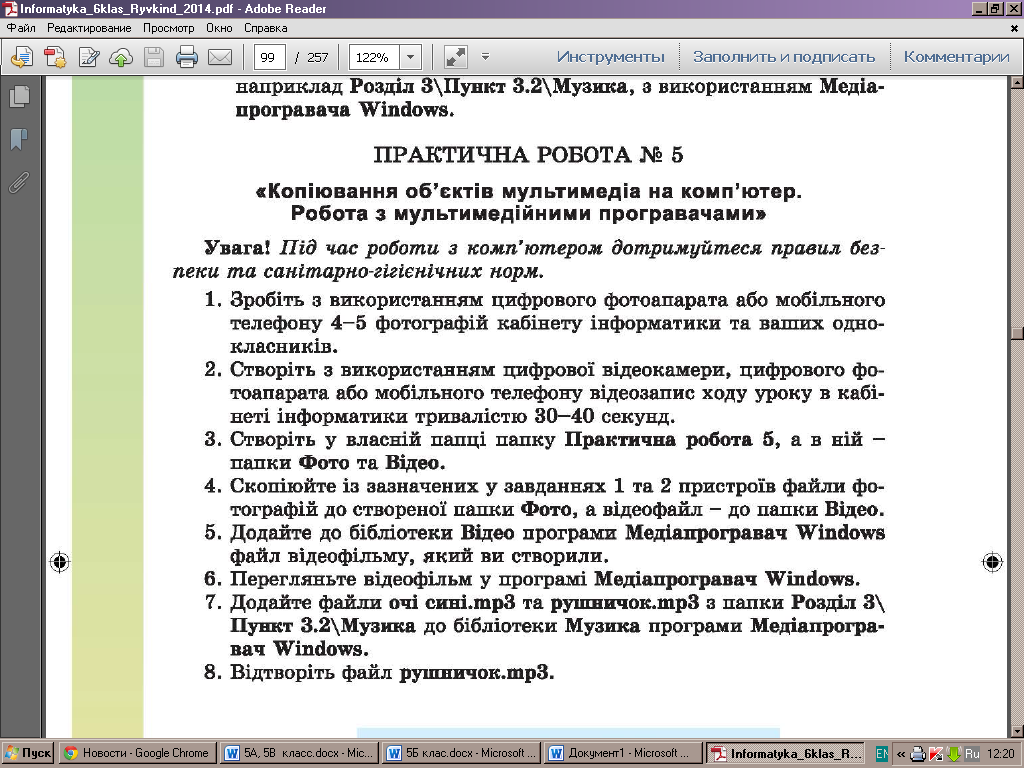Click the page number field showing 99

(x=269, y=57)
